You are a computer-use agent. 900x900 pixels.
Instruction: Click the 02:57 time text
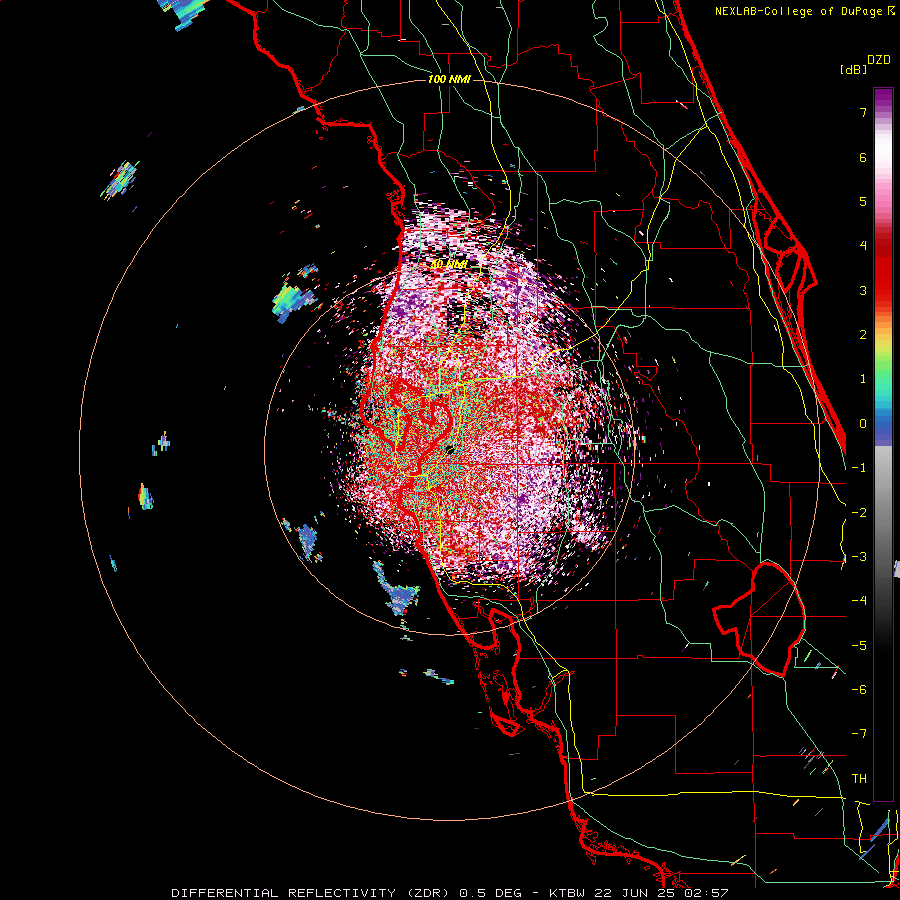point(707,893)
